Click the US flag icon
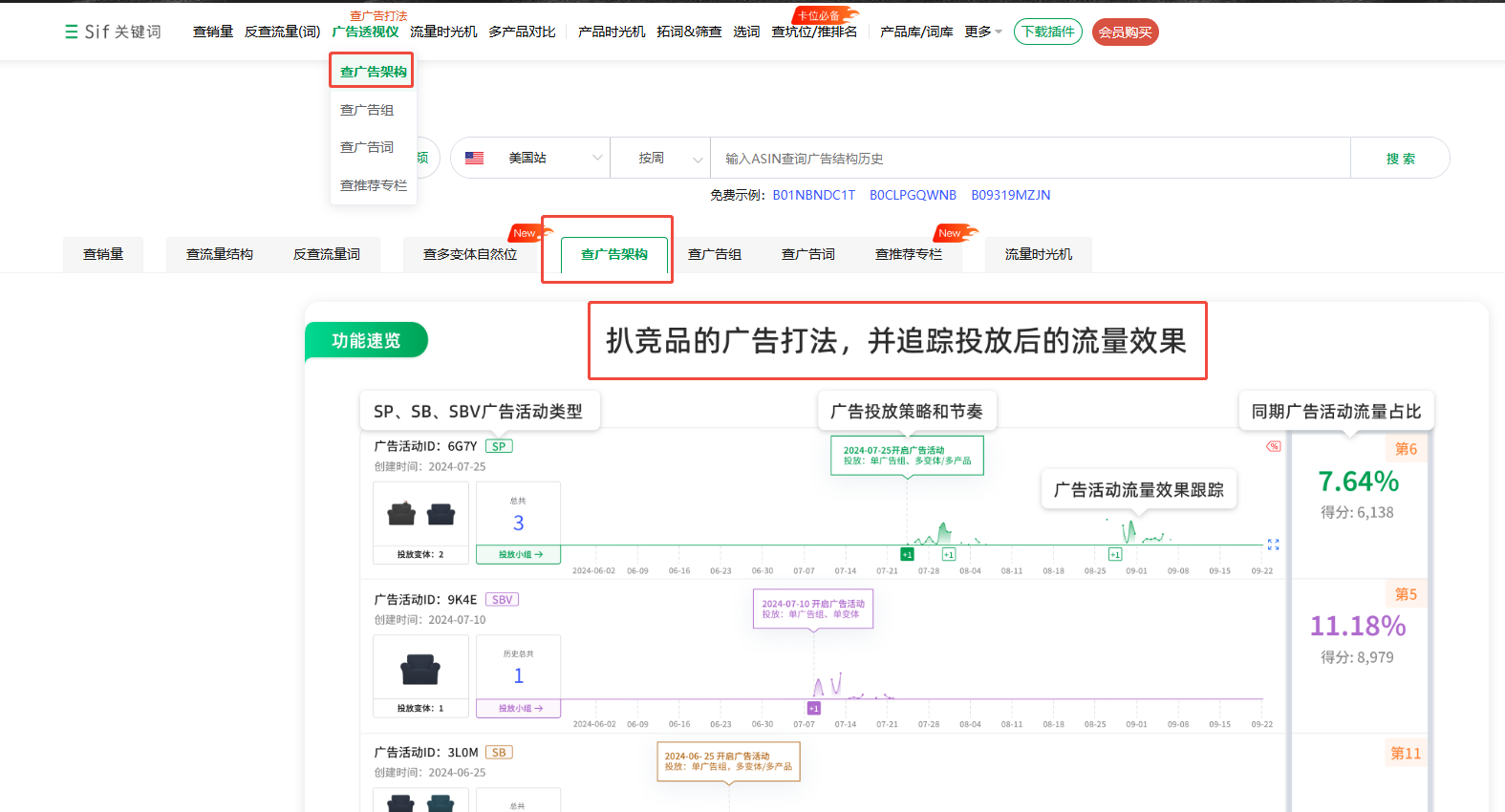This screenshot has height=812, width=1505. [x=474, y=159]
